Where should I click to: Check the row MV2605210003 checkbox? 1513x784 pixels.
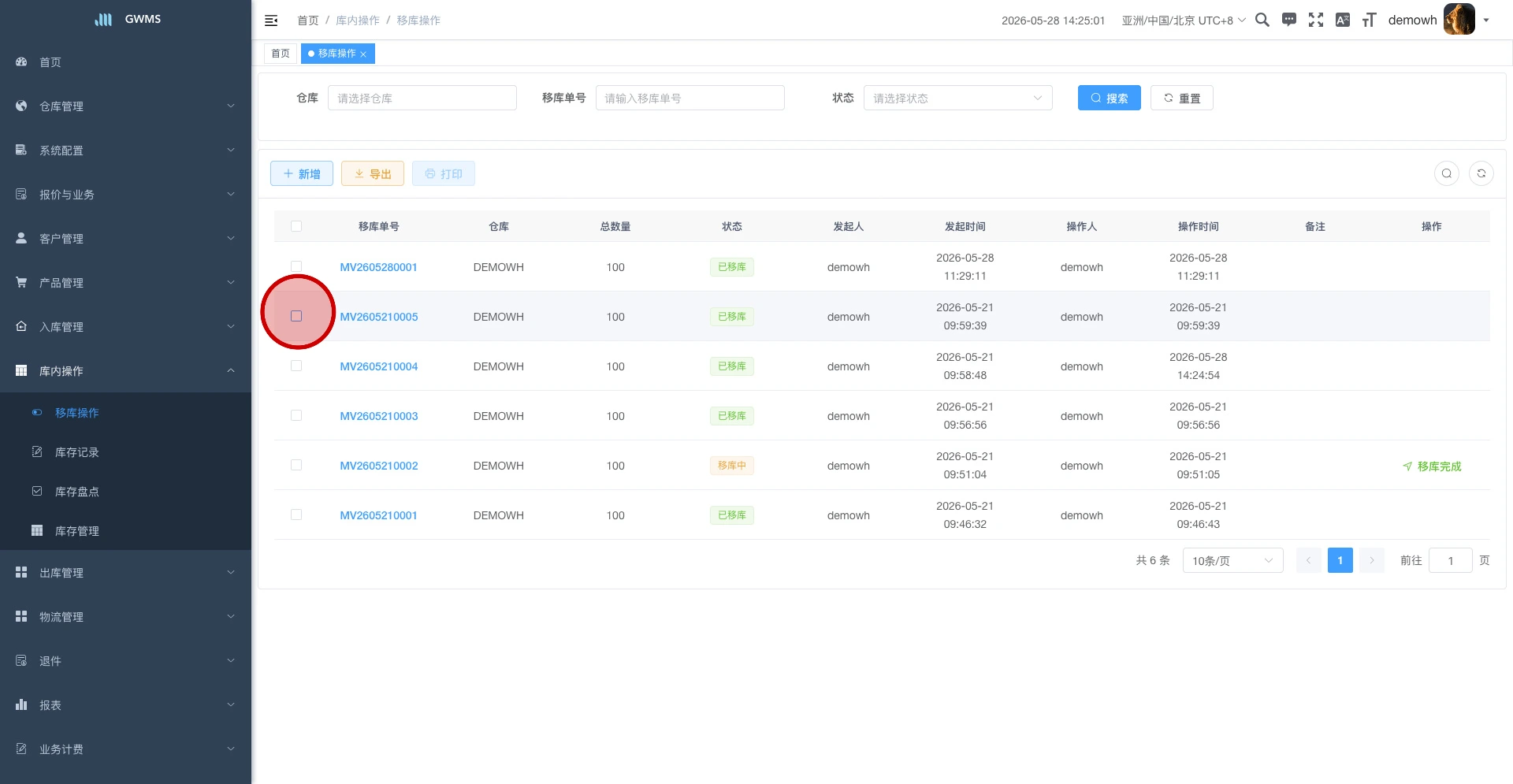(296, 415)
